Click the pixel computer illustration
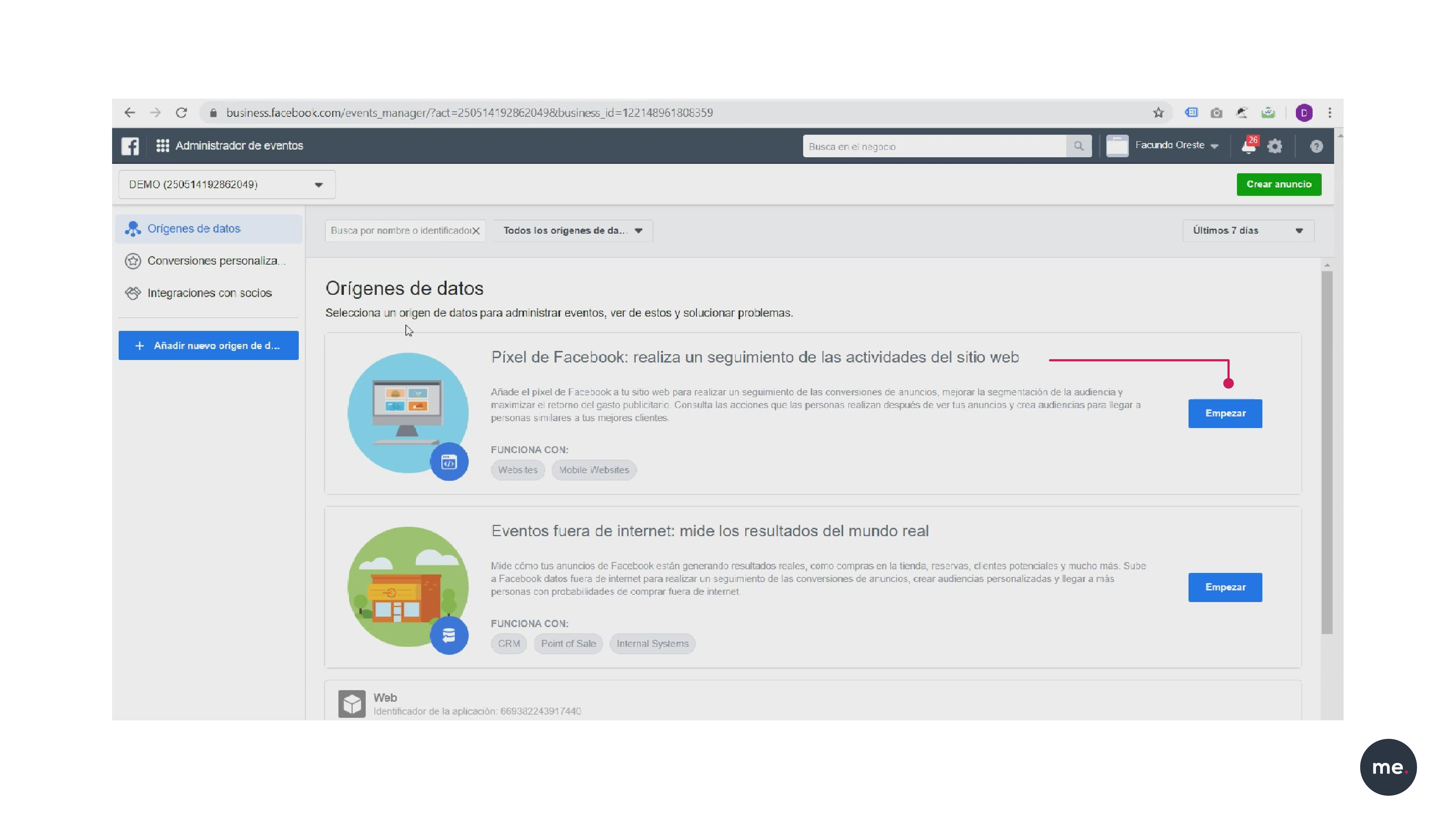Image resolution: width=1456 pixels, height=819 pixels. coord(408,413)
